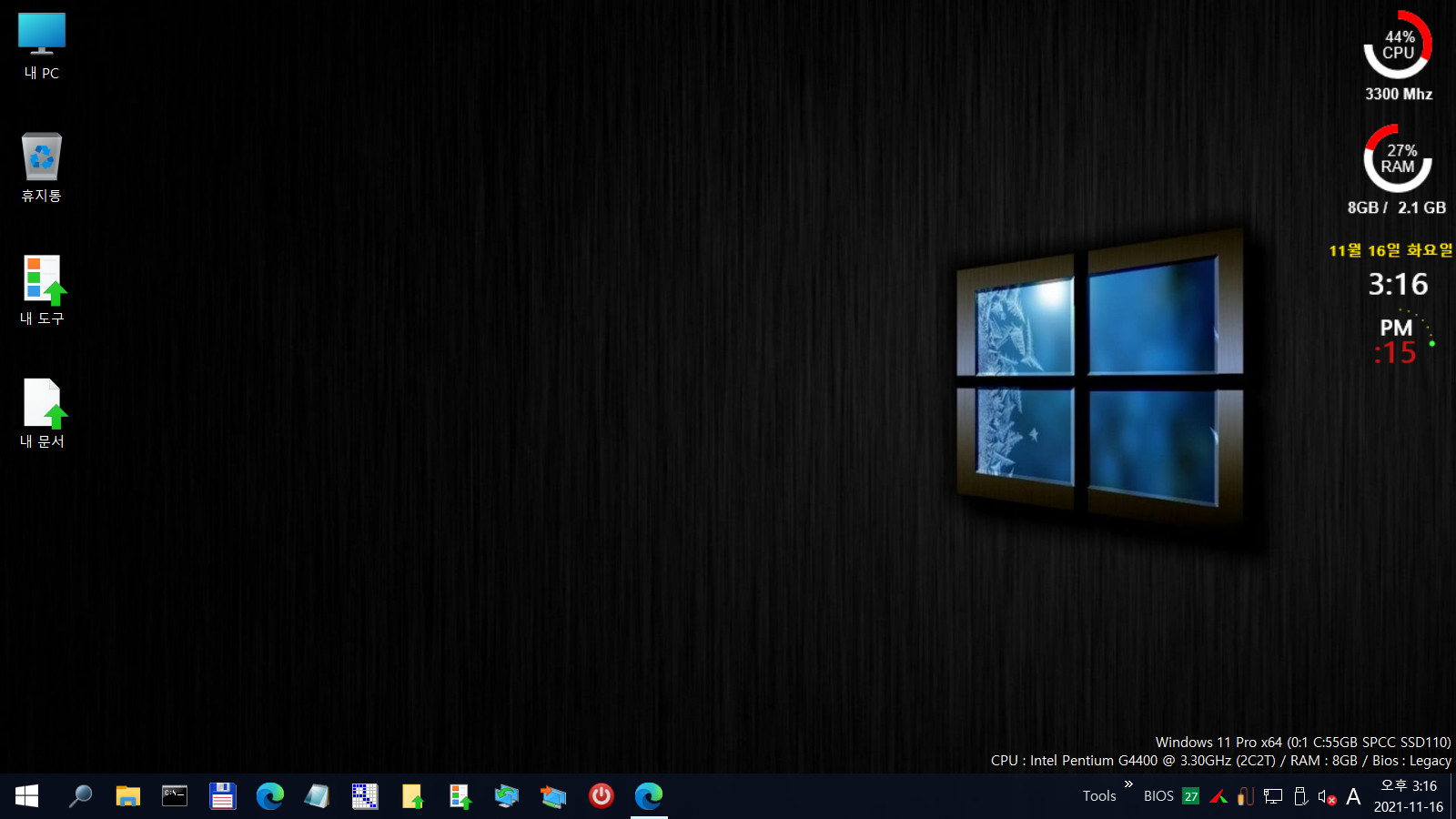This screenshot has width=1456, height=819.
Task: Click the 3:16 desktop clock widget
Action: pos(1399,285)
